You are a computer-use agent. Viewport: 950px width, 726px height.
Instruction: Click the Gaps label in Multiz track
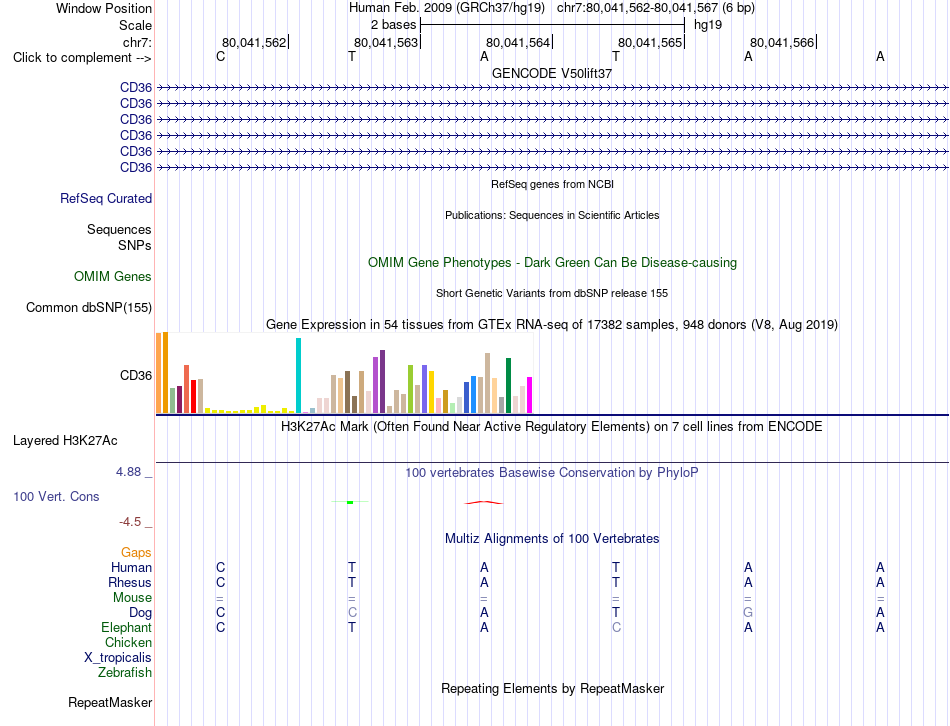(136, 552)
